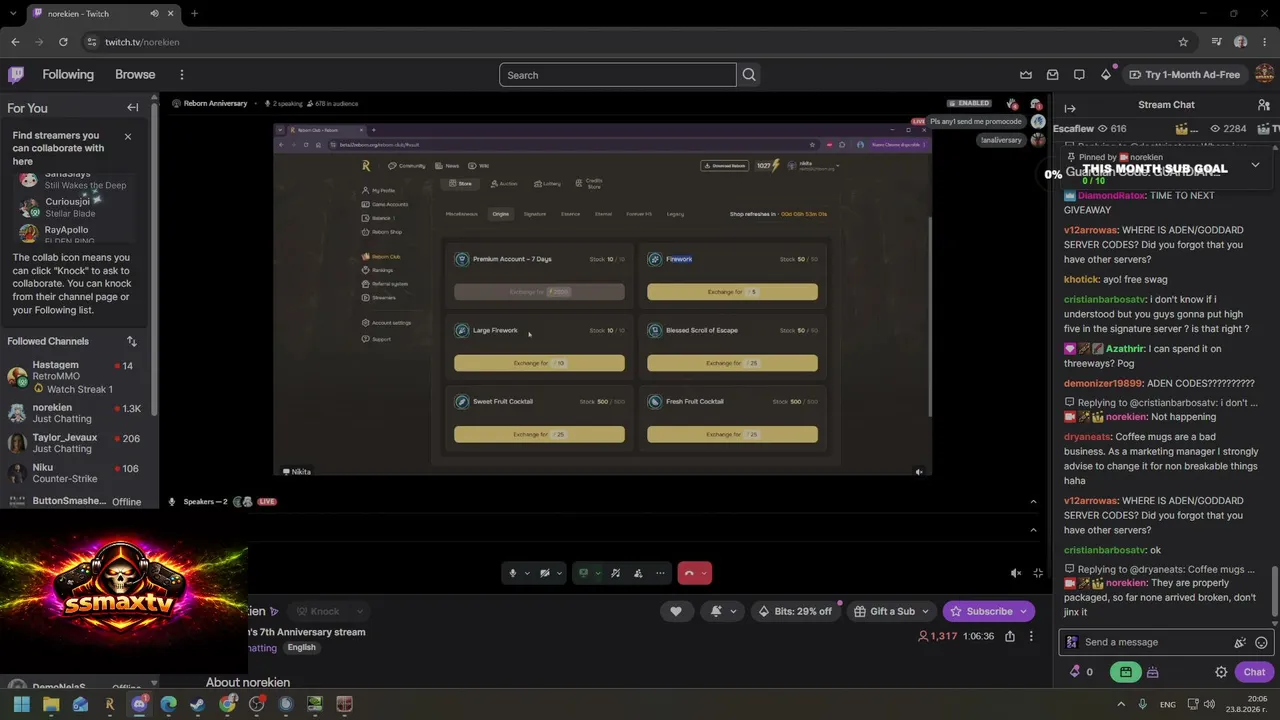The width and height of the screenshot is (1280, 720).
Task: Expand the Gift a Sub dropdown
Action: pyautogui.click(x=924, y=611)
